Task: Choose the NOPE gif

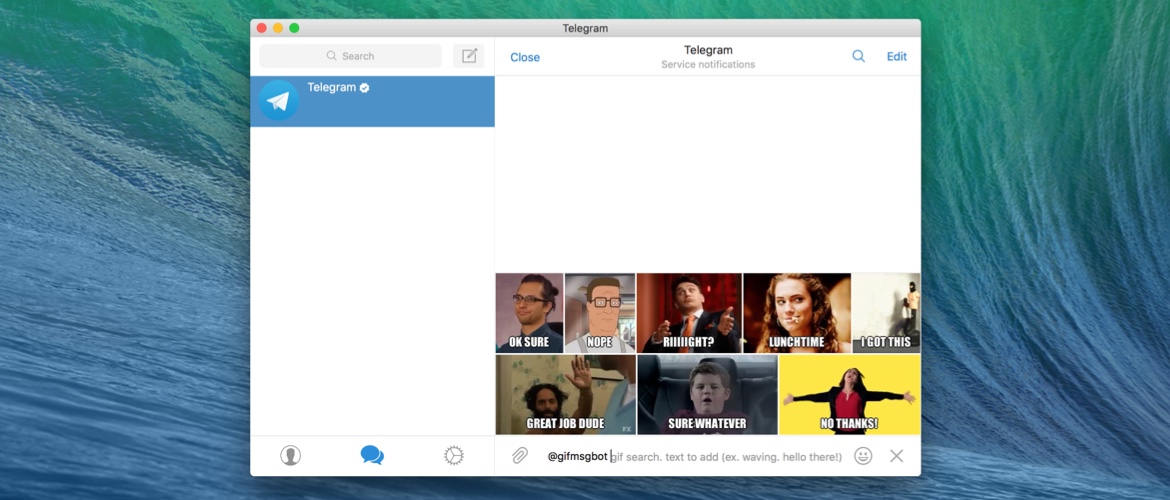Action: [x=600, y=313]
